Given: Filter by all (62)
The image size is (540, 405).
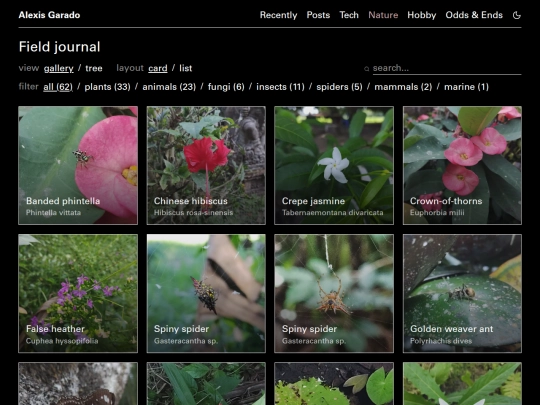Looking at the screenshot, I should (x=58, y=87).
